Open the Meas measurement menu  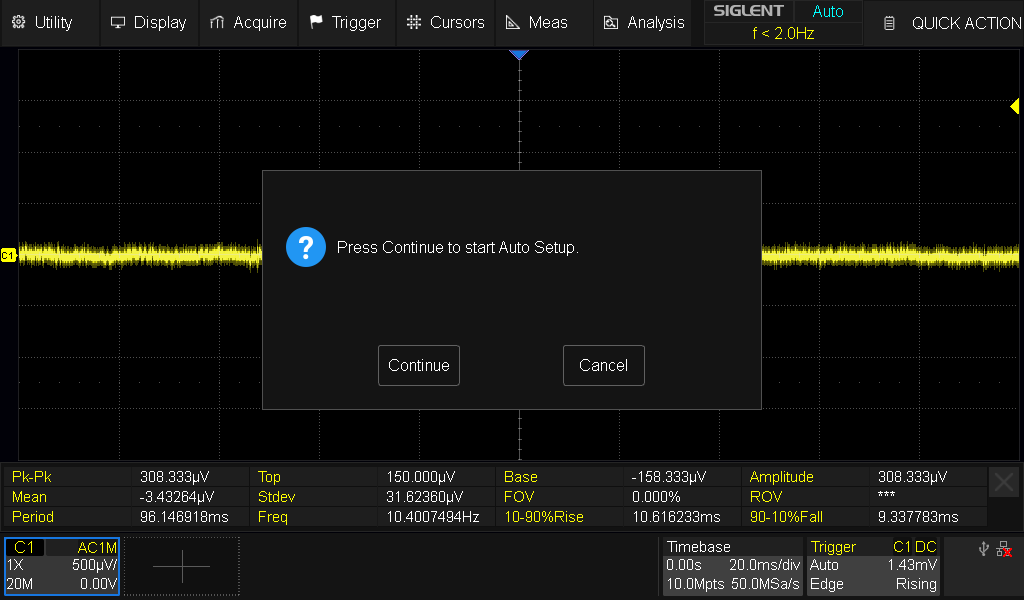(536, 22)
